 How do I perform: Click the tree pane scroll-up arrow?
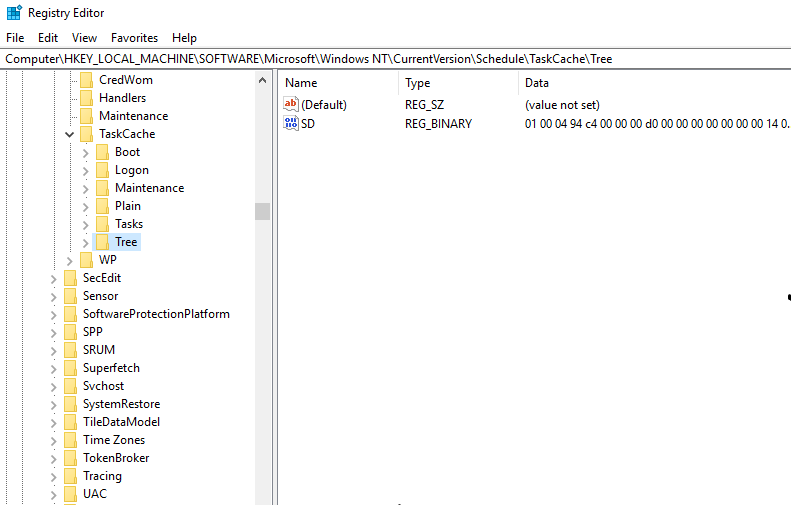pos(263,80)
